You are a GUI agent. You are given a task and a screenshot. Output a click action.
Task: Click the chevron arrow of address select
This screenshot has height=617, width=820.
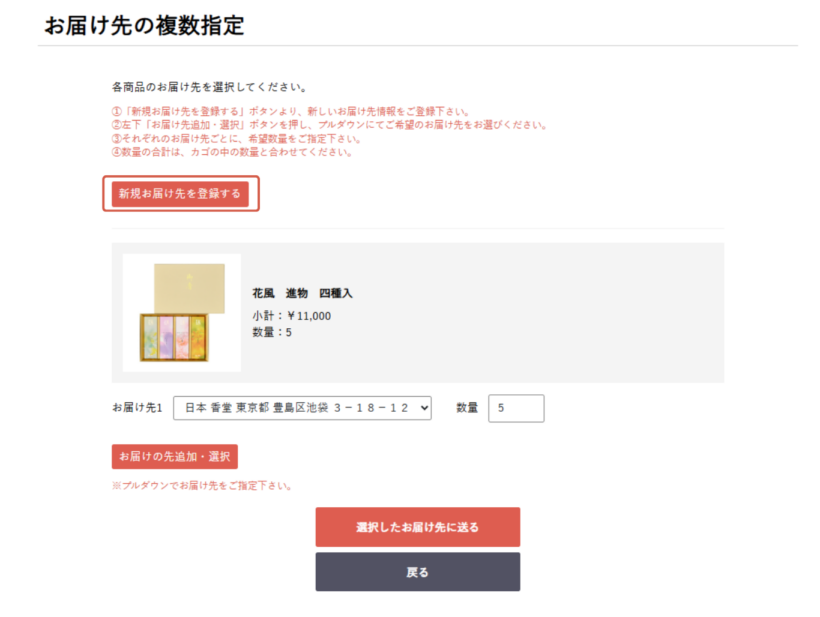click(424, 408)
